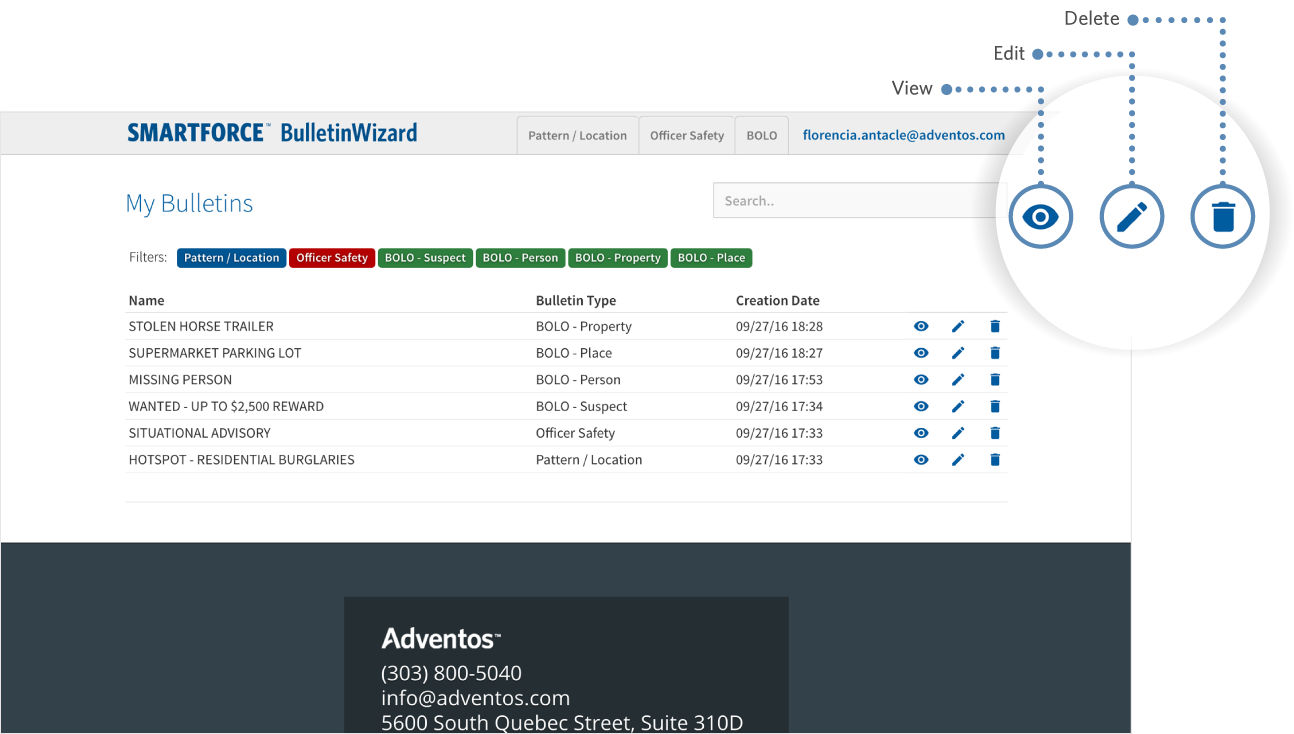This screenshot has height=734, width=1294.
Task: Open the florencia.antacle@adventos.com account link
Action: click(903, 135)
